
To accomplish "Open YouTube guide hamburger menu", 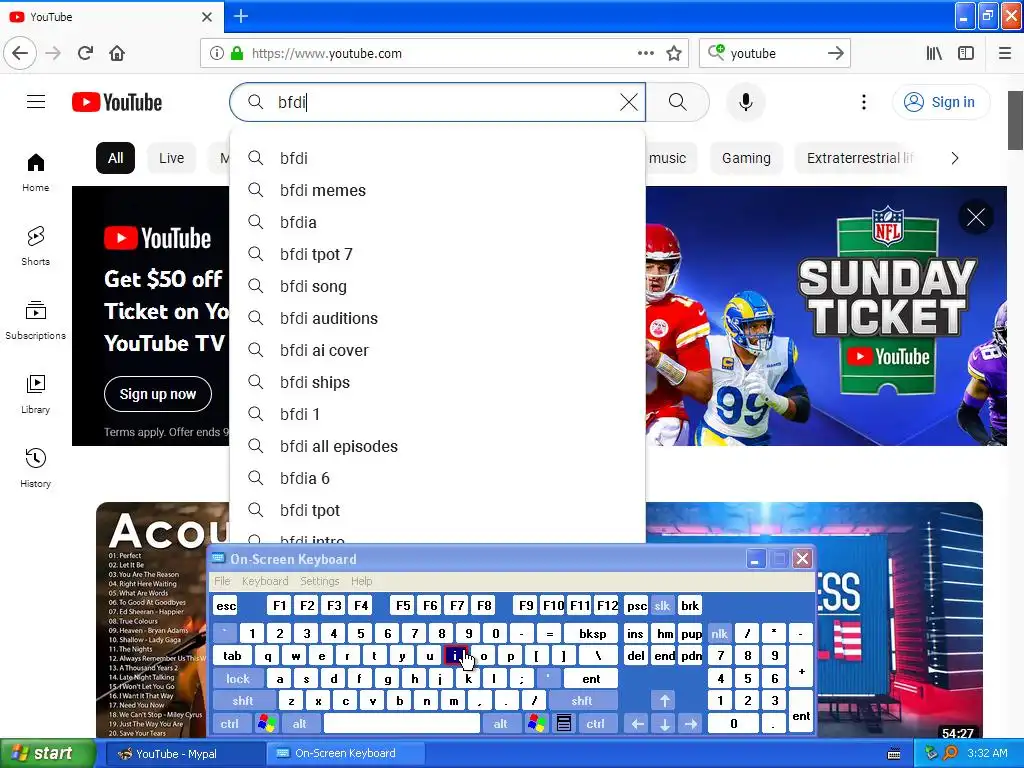I will pyautogui.click(x=36, y=102).
